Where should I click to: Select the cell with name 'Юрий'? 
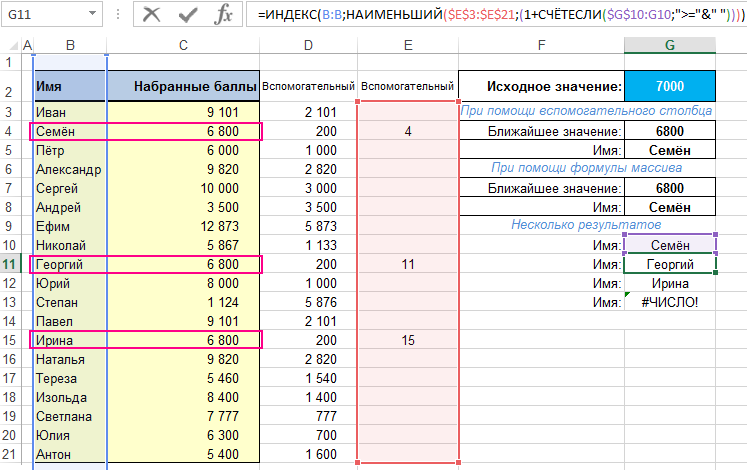[x=70, y=283]
